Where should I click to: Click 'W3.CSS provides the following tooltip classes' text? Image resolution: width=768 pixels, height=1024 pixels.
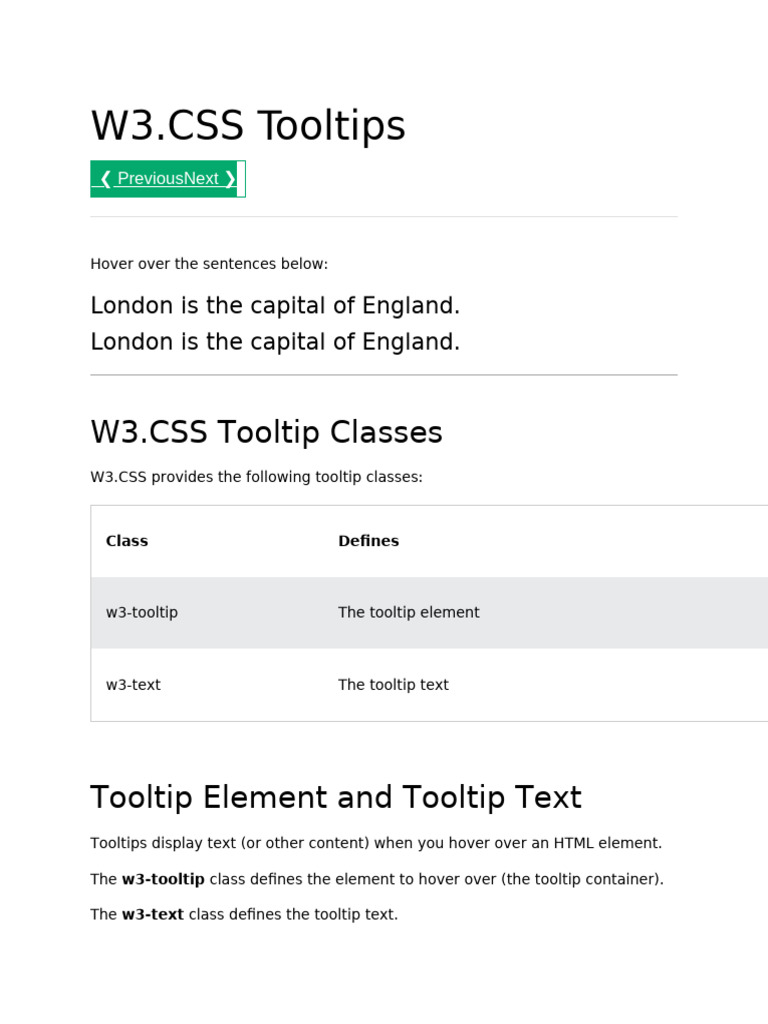256,477
